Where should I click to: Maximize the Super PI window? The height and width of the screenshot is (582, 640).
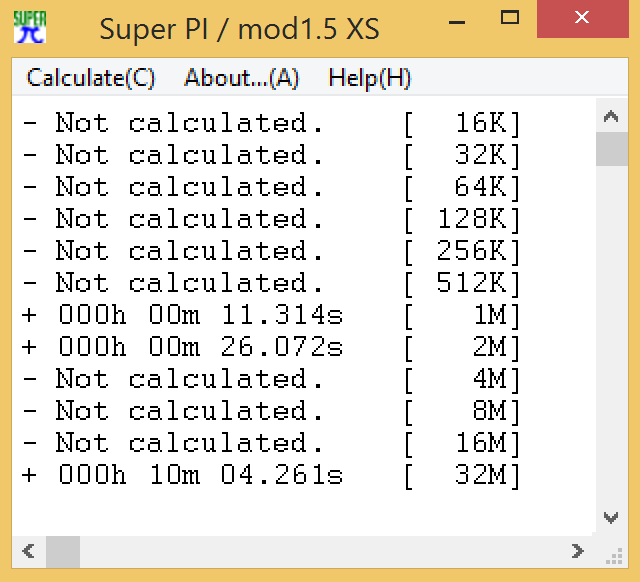click(510, 19)
